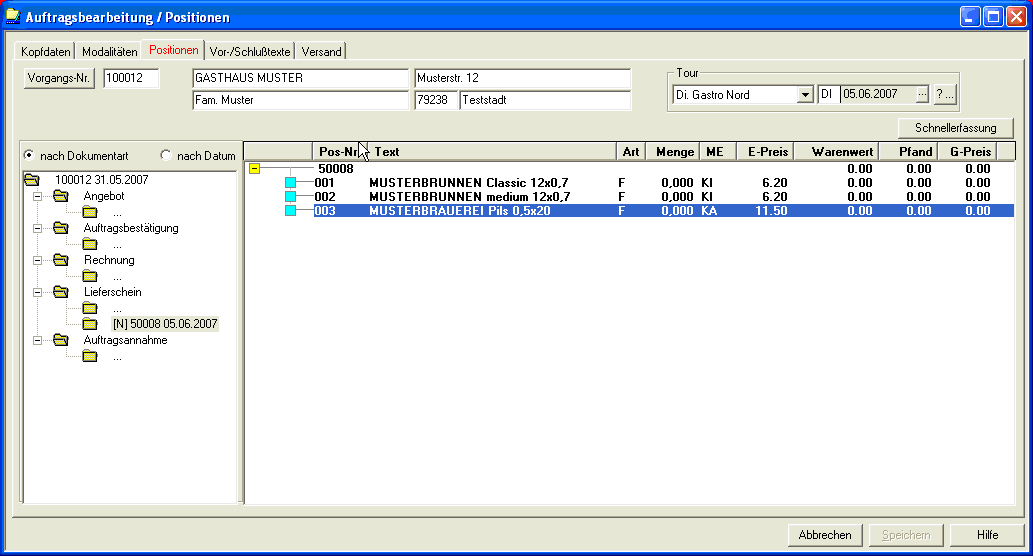Click the Rechnung folder icon
Screen dimensions: 1033x556
[61, 260]
